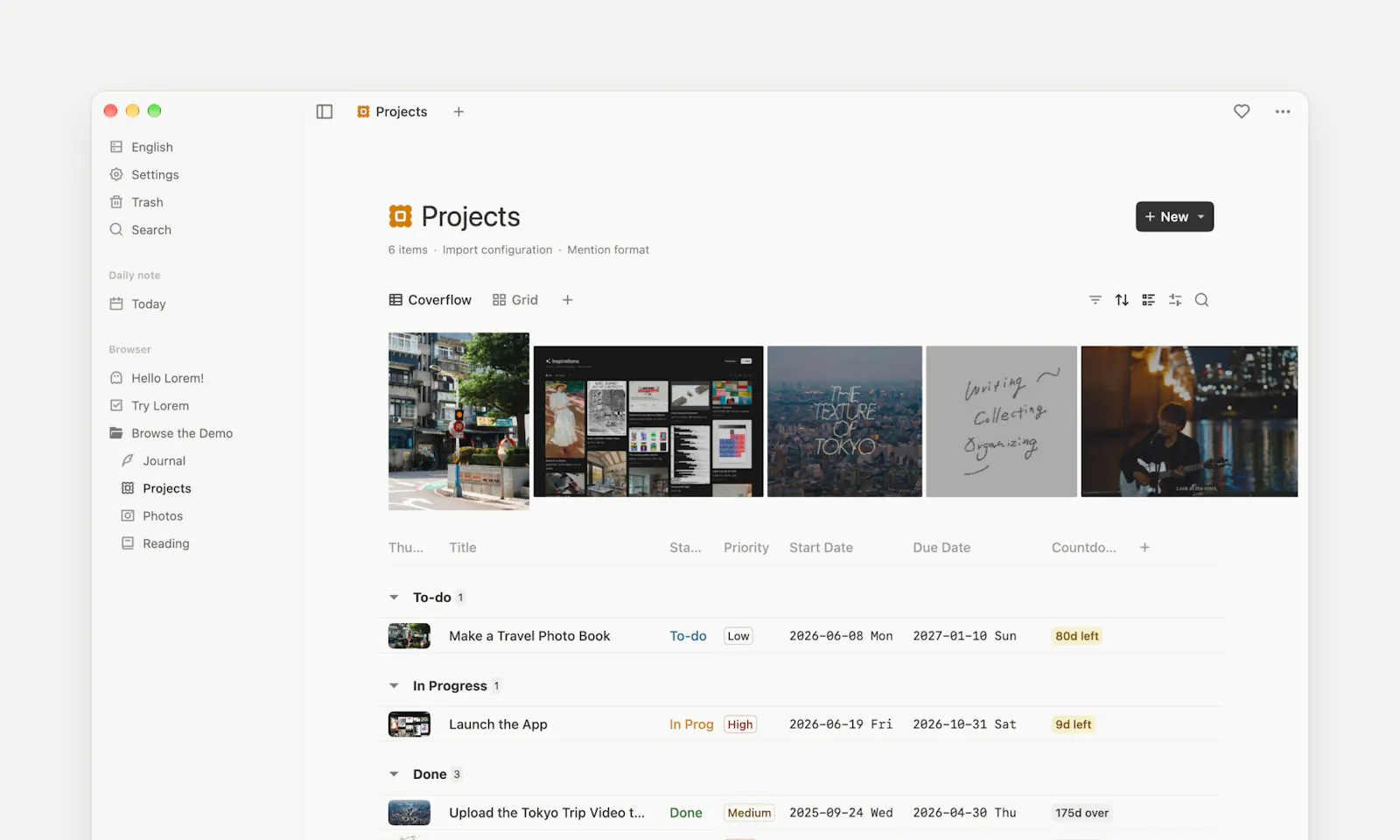Image resolution: width=1400 pixels, height=840 pixels.
Task: Switch to the Grid view tab
Action: [x=515, y=300]
